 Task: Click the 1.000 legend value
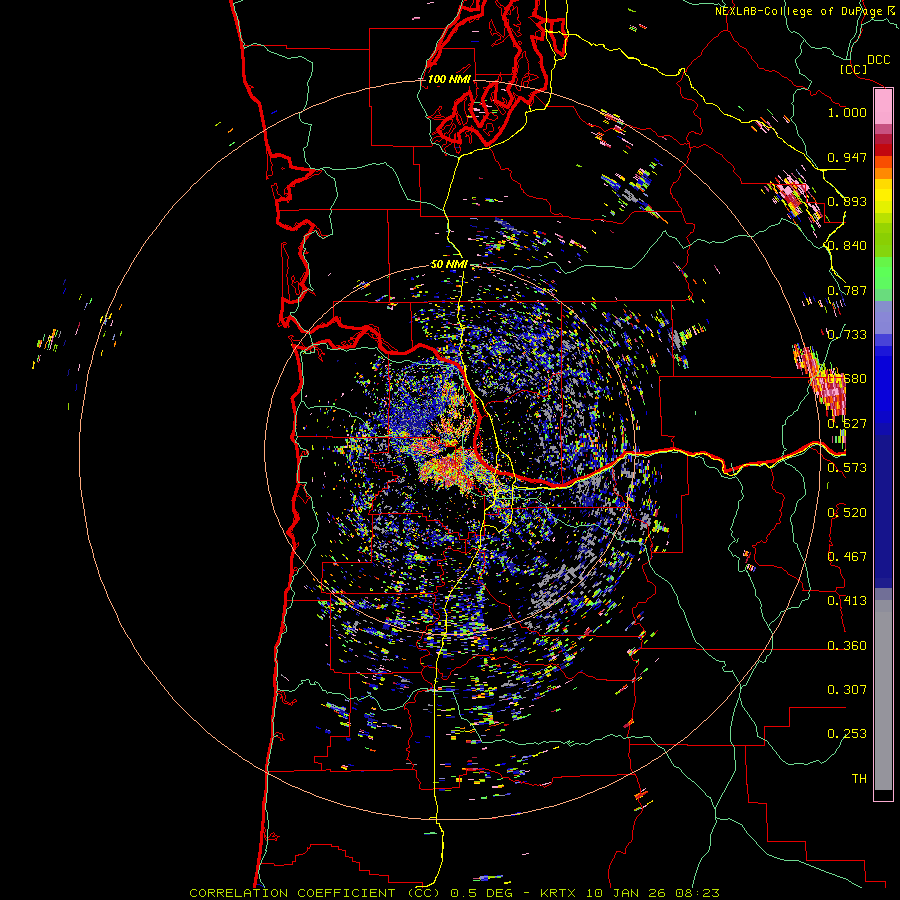pos(847,113)
